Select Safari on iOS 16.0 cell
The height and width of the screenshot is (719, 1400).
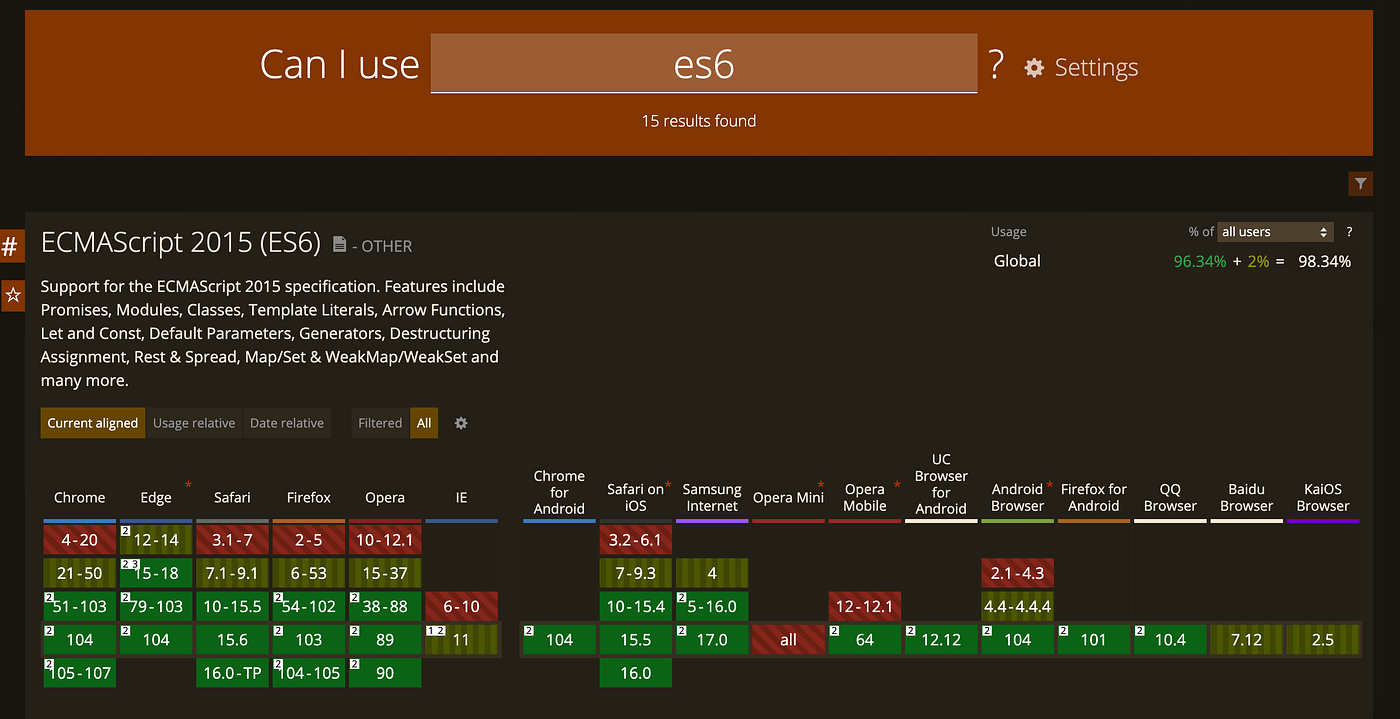[636, 673]
